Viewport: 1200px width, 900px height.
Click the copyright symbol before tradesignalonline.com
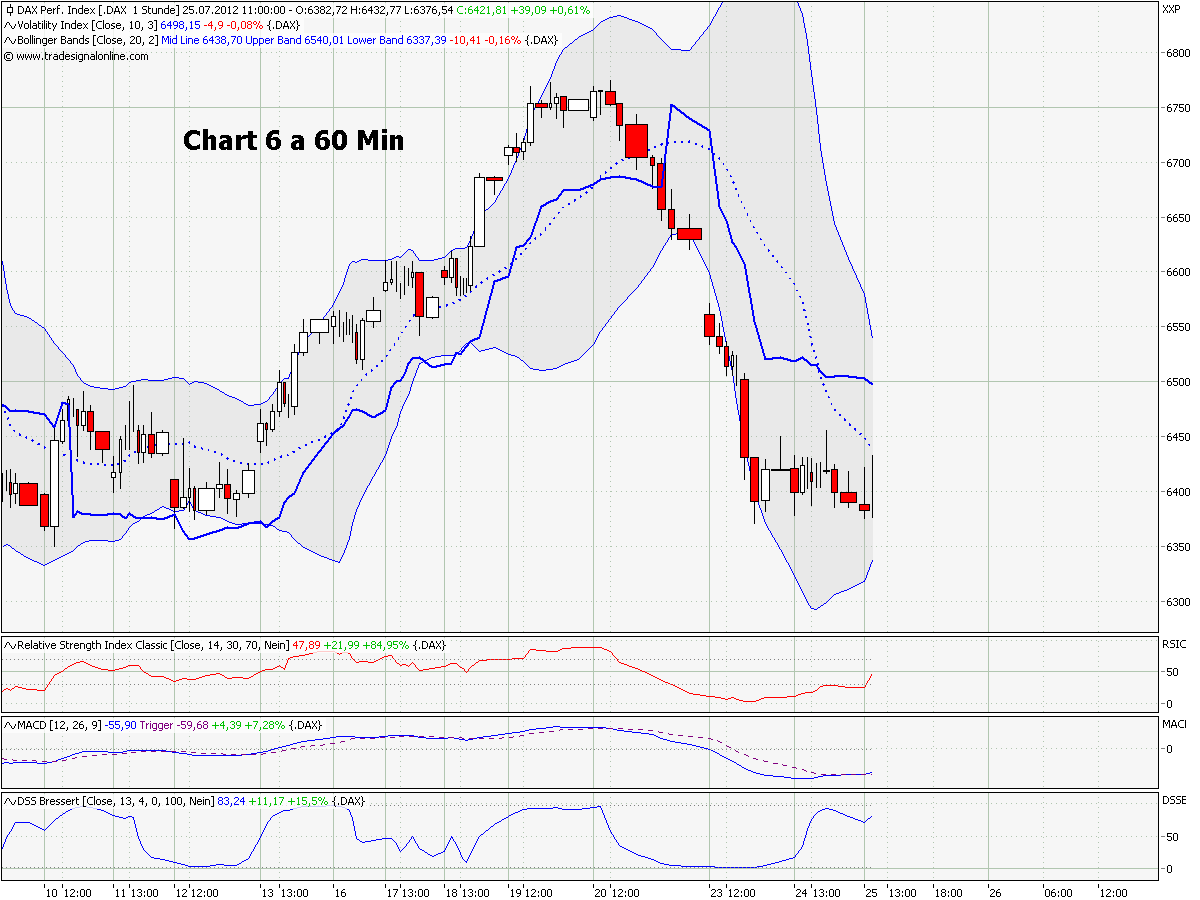[7, 57]
